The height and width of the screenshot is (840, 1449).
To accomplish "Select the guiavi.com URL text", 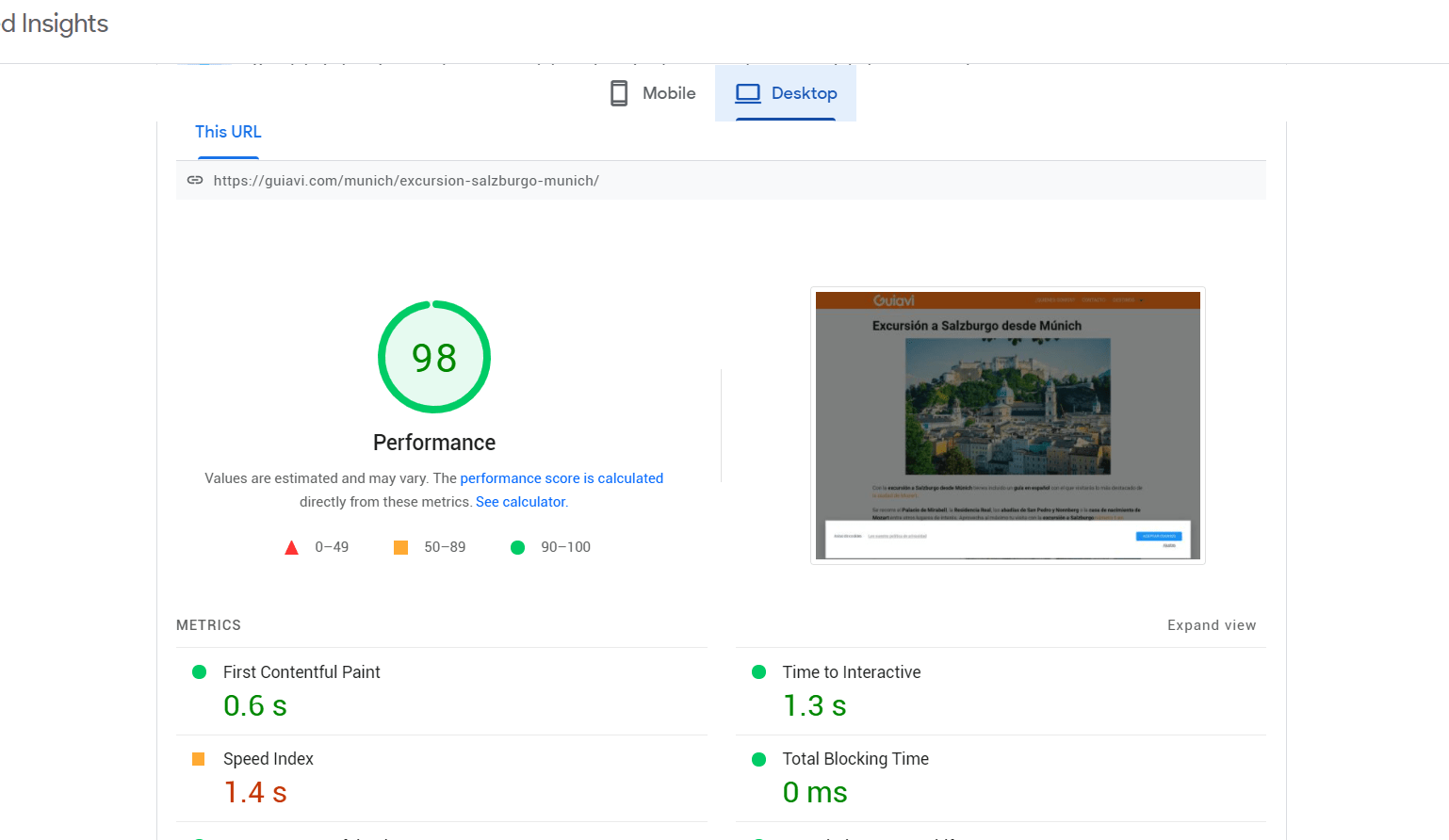I will (406, 181).
